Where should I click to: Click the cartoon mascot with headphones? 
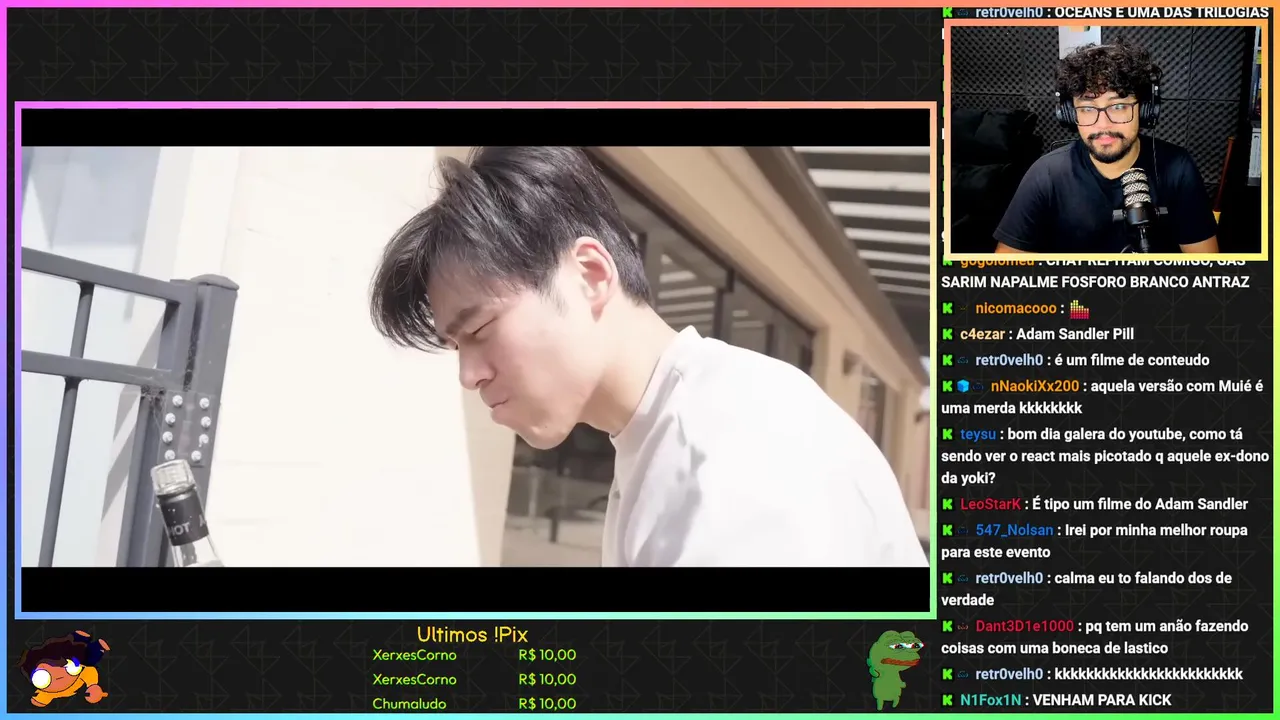(x=65, y=668)
